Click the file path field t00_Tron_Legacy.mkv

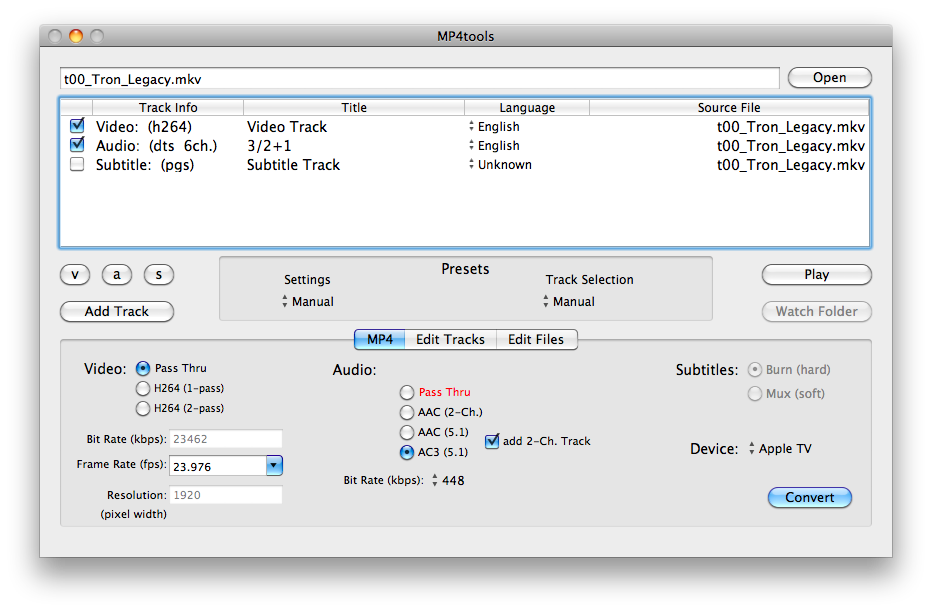click(420, 78)
